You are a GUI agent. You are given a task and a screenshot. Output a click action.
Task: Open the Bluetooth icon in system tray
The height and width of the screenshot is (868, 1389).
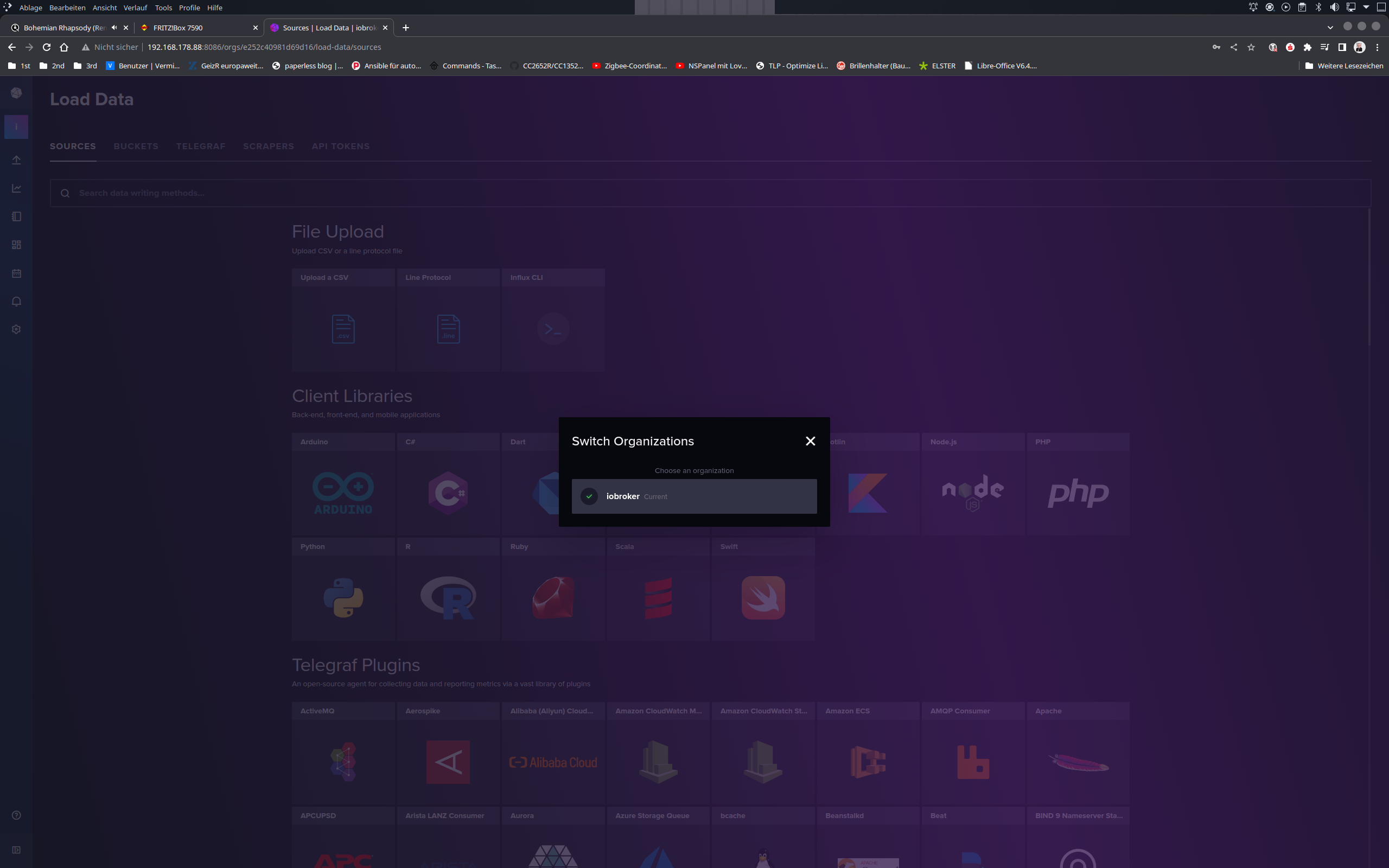coord(1318,8)
